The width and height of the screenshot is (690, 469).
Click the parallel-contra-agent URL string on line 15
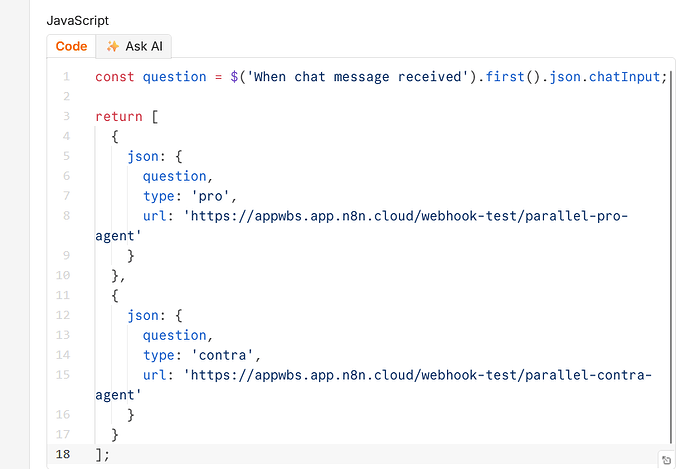[373, 385]
